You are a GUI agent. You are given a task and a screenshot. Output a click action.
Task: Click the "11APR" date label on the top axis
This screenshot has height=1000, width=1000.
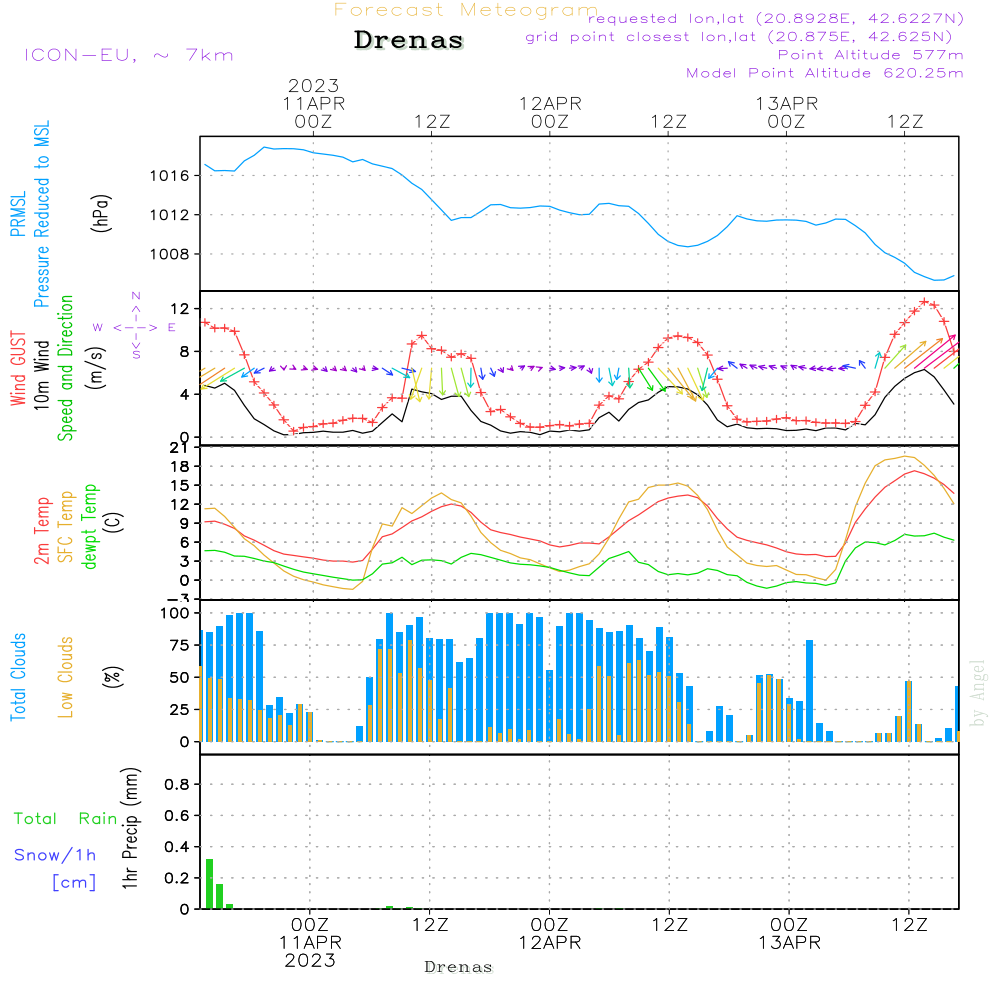(x=313, y=103)
